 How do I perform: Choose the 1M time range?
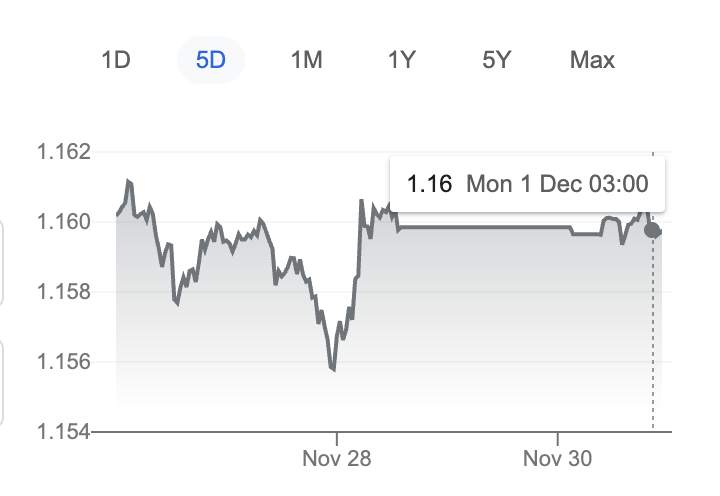(x=306, y=60)
